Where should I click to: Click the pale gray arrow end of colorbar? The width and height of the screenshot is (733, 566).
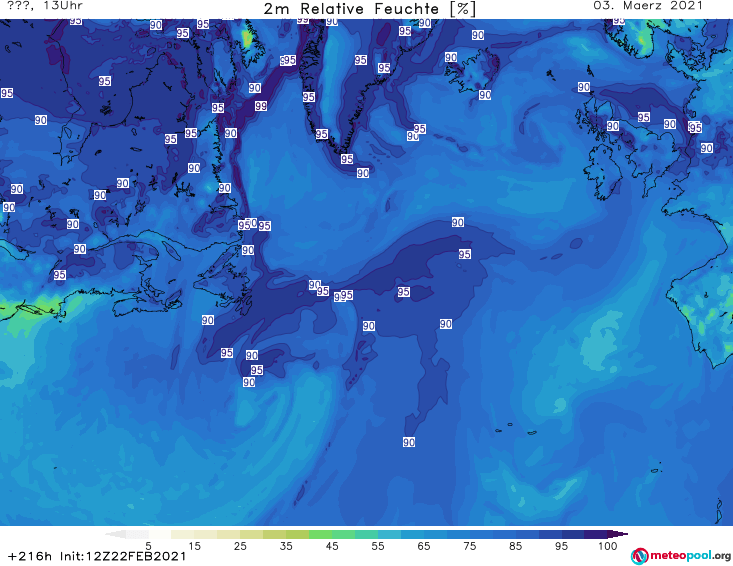116,534
